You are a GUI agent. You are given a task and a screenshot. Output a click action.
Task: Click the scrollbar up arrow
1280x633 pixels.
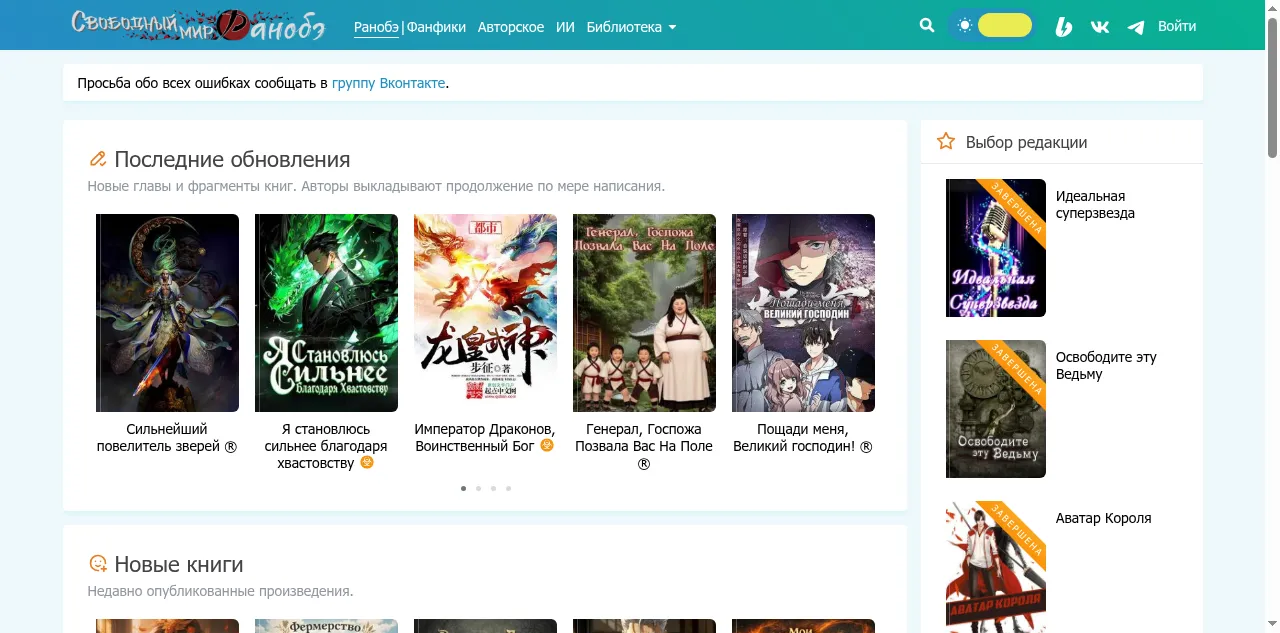click(x=1272, y=7)
